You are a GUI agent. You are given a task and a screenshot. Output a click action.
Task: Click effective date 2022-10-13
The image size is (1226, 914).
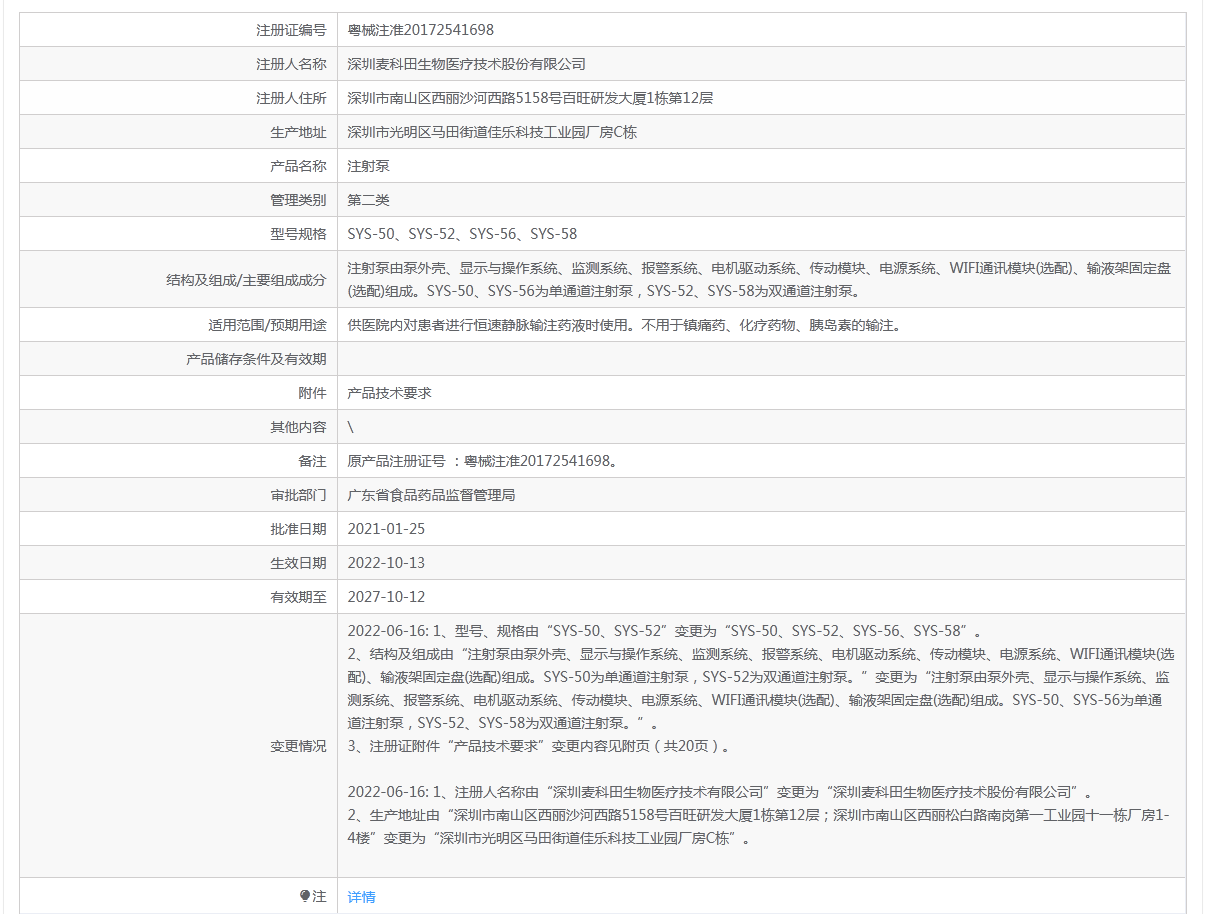386,563
